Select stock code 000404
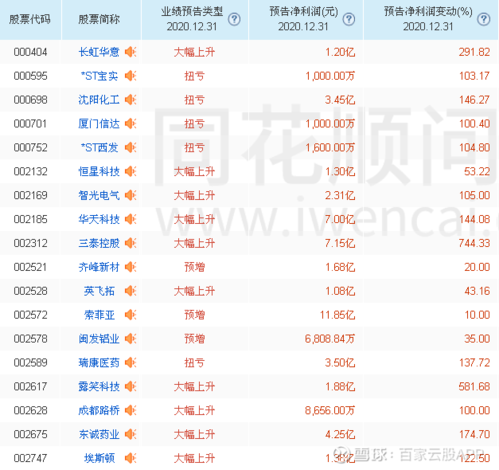 pos(30,52)
